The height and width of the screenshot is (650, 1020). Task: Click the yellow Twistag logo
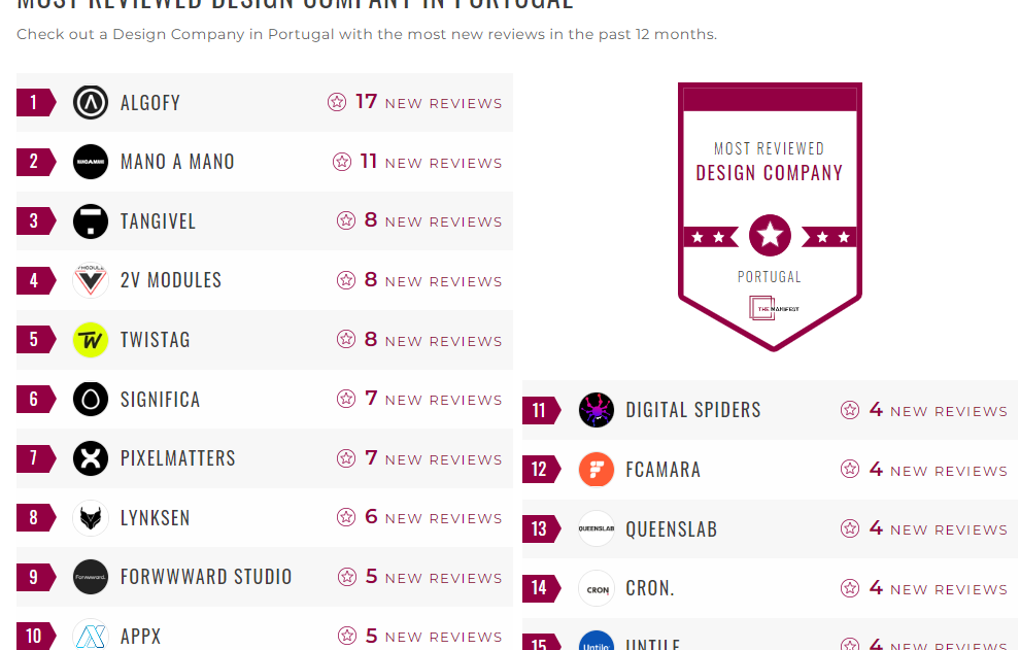(x=91, y=340)
